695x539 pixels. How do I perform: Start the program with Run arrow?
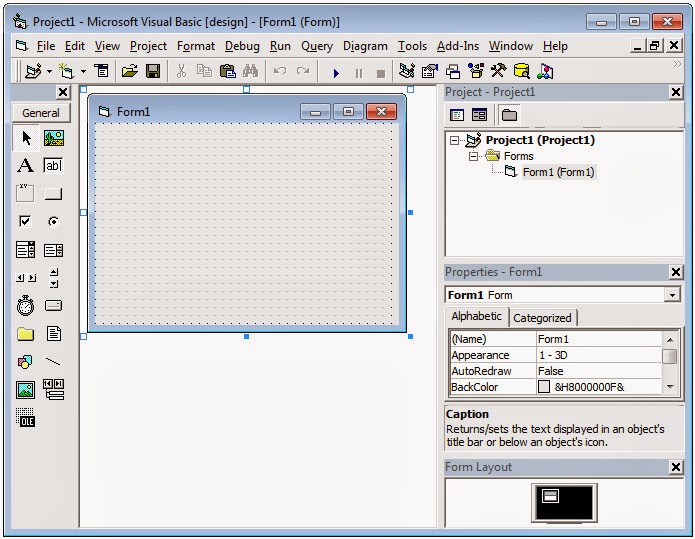(336, 73)
